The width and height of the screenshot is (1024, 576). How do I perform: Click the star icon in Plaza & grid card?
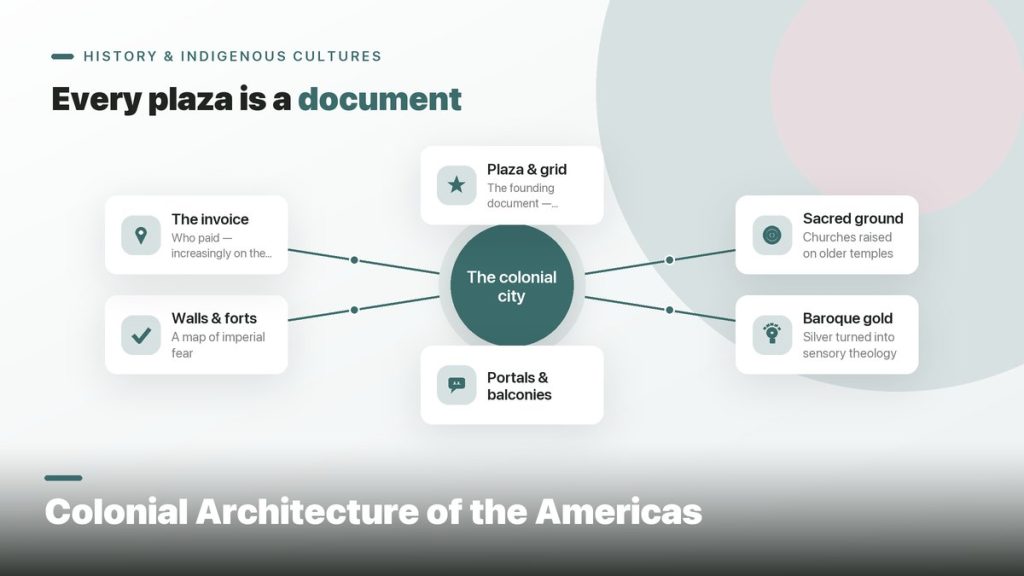[456, 185]
